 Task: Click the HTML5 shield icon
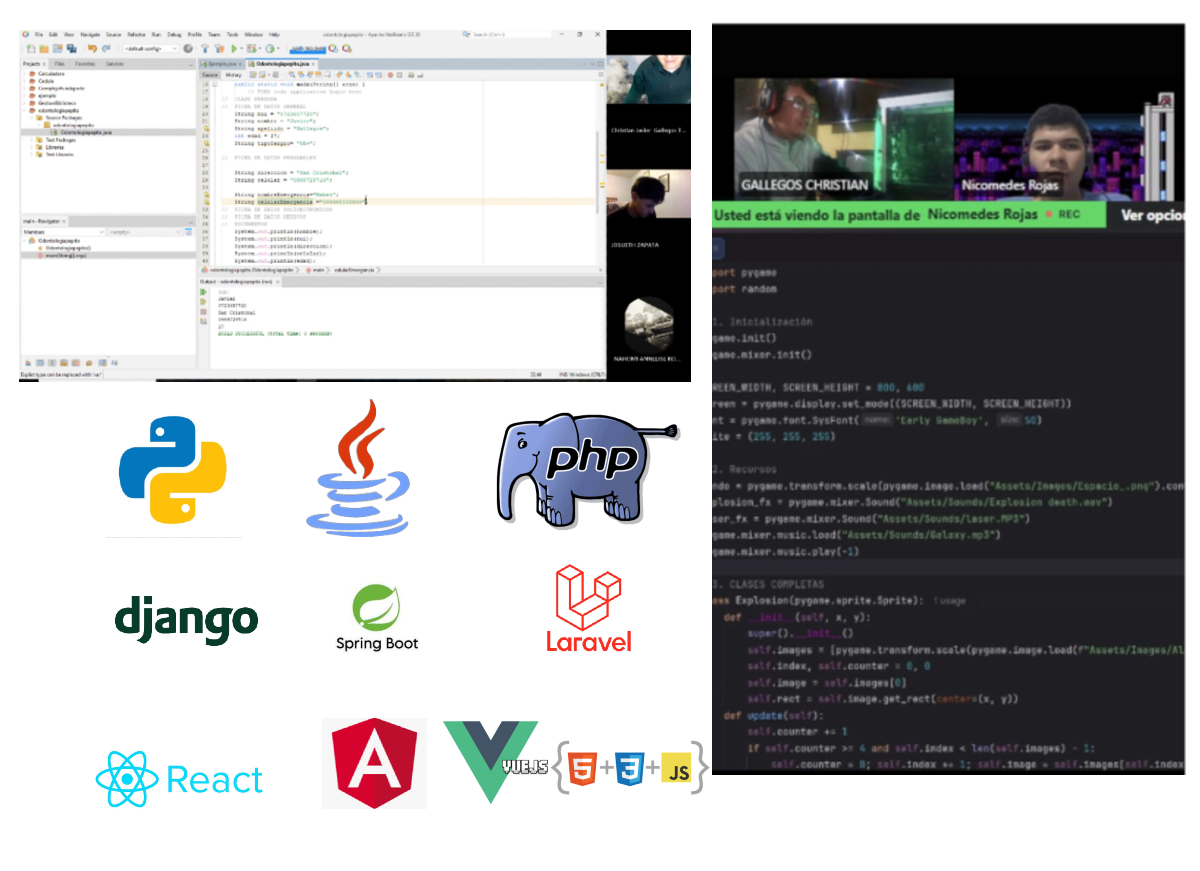(x=584, y=770)
